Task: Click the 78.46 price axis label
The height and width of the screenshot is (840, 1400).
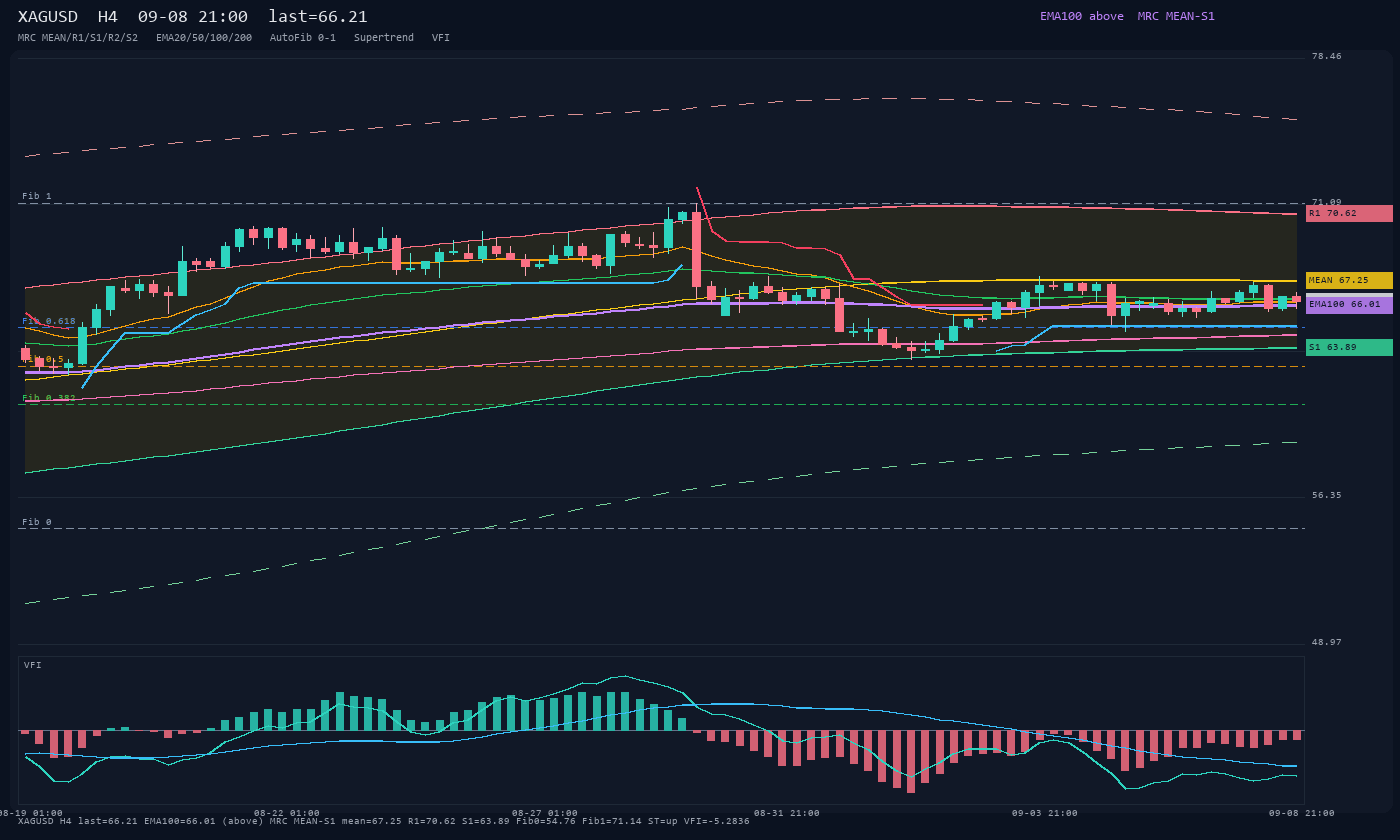Action: point(1327,57)
